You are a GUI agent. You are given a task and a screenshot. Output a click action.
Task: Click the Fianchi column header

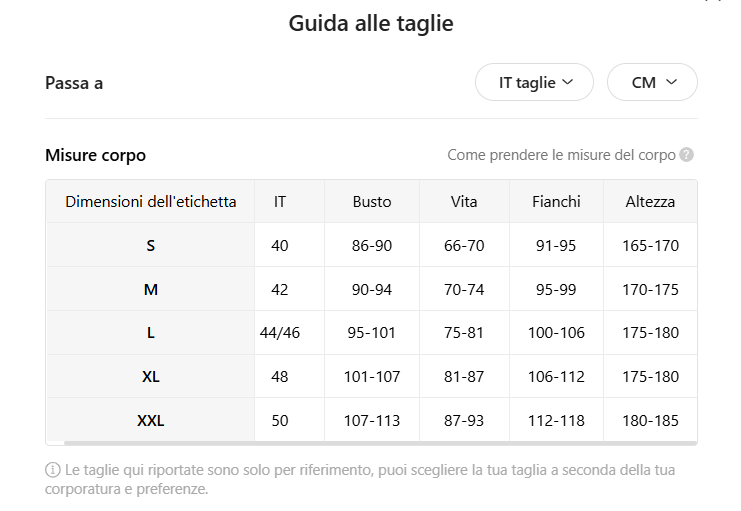pyautogui.click(x=557, y=202)
